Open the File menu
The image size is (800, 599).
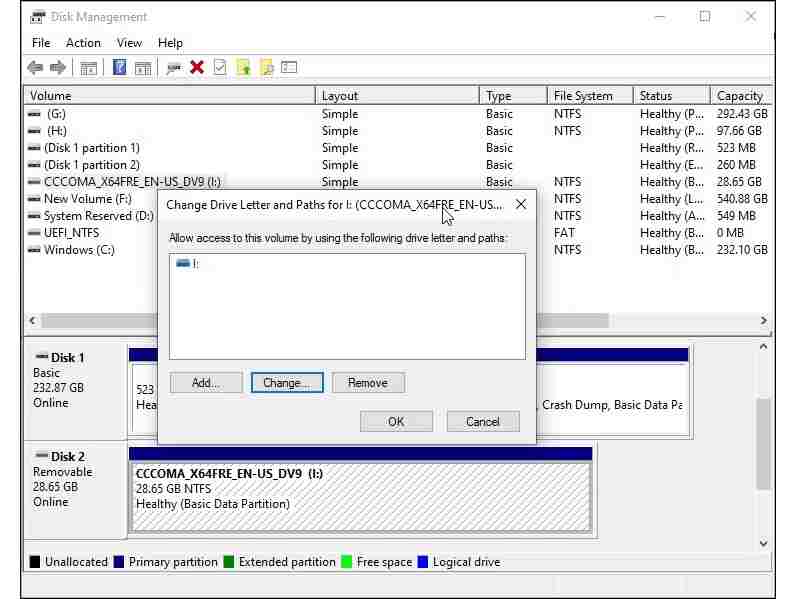pyautogui.click(x=41, y=43)
